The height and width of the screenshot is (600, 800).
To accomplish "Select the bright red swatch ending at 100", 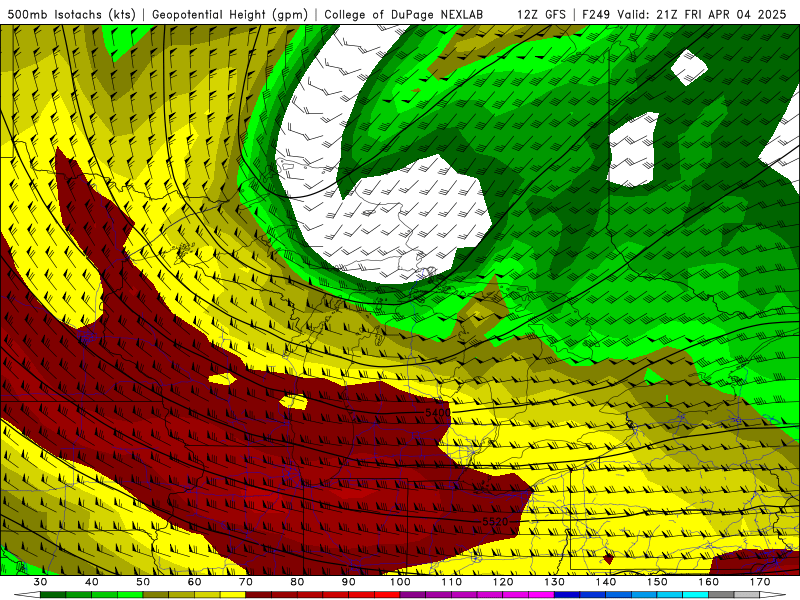I will pyautogui.click(x=387, y=595).
